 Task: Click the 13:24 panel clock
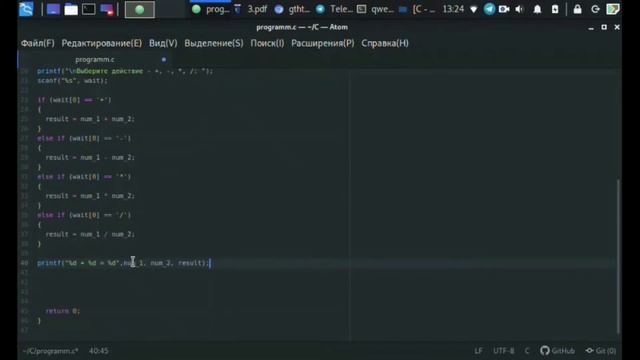point(453,9)
